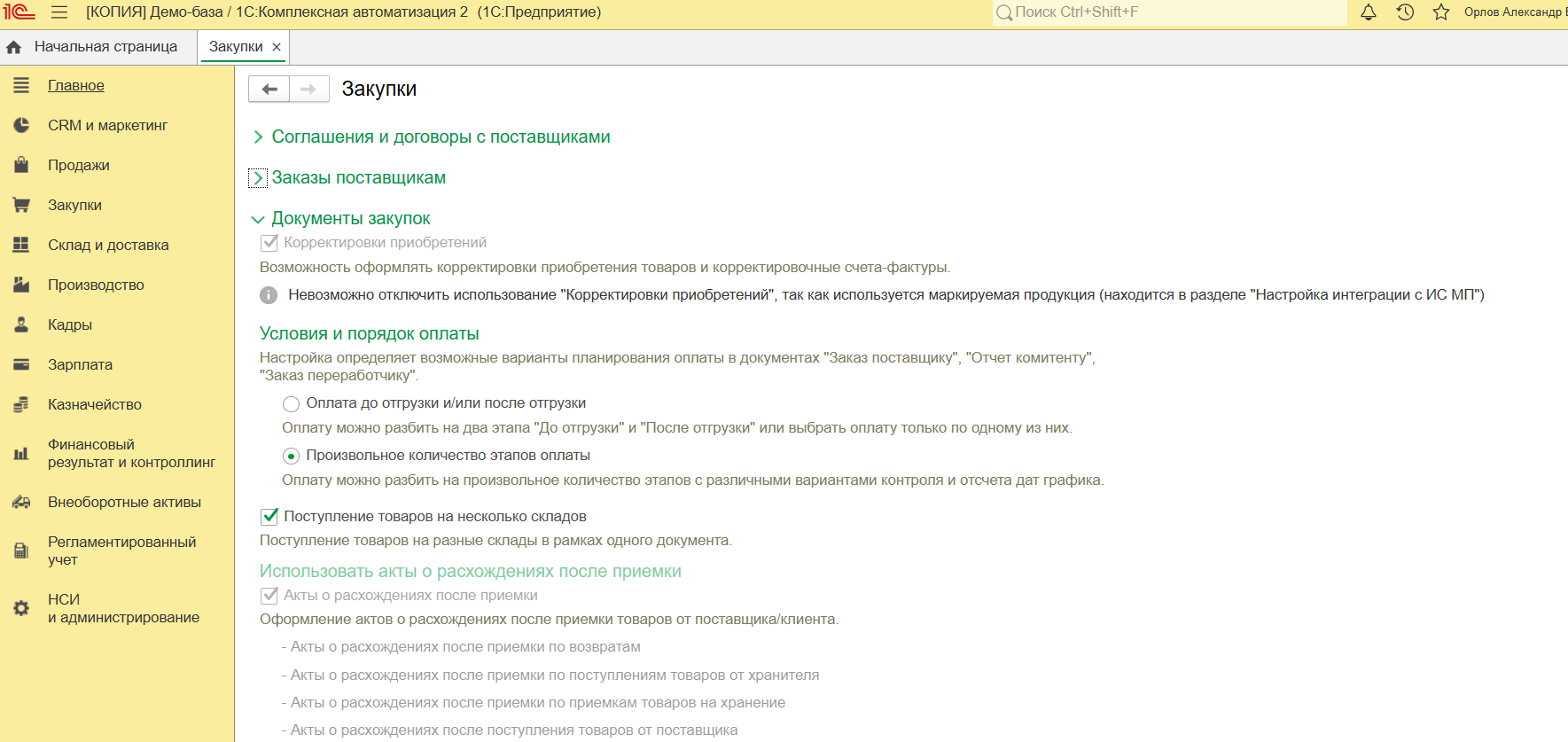
Task: Switch to Начальная страница tab
Action: [x=105, y=47]
